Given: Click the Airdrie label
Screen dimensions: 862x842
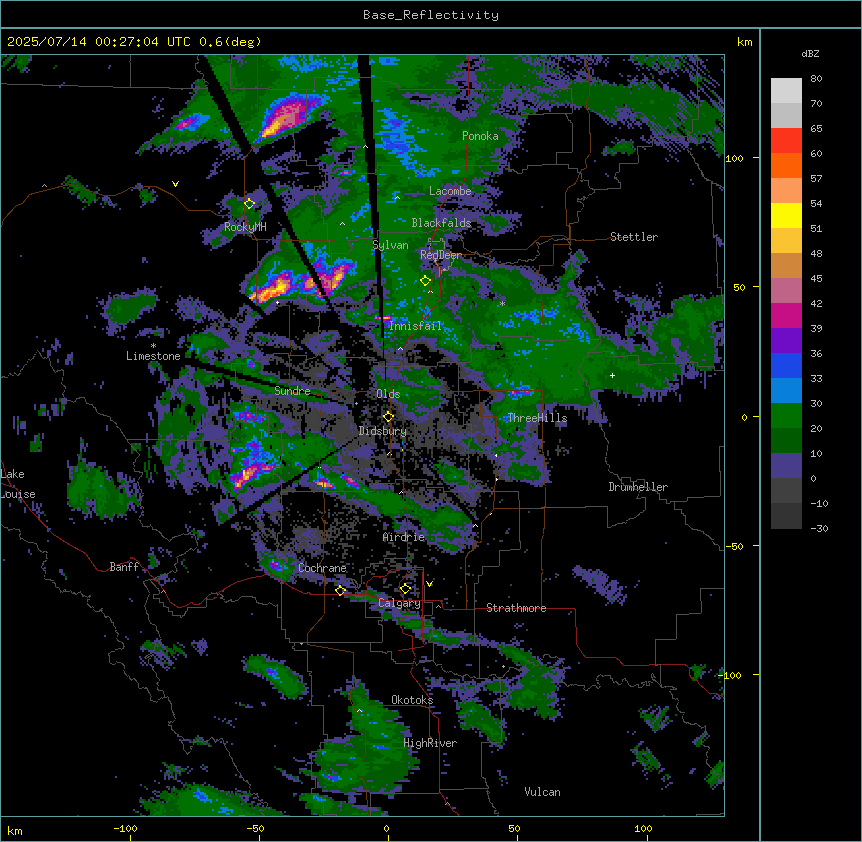Looking at the screenshot, I should (404, 537).
